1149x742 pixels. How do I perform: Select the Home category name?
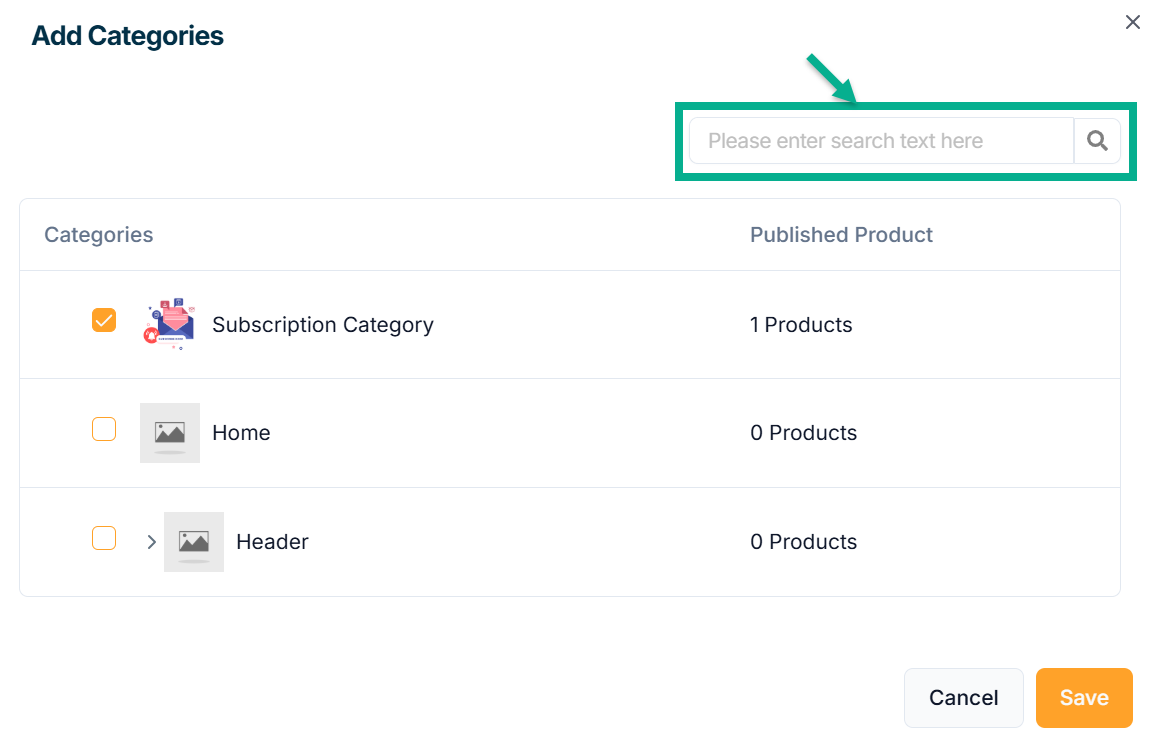pyautogui.click(x=241, y=433)
